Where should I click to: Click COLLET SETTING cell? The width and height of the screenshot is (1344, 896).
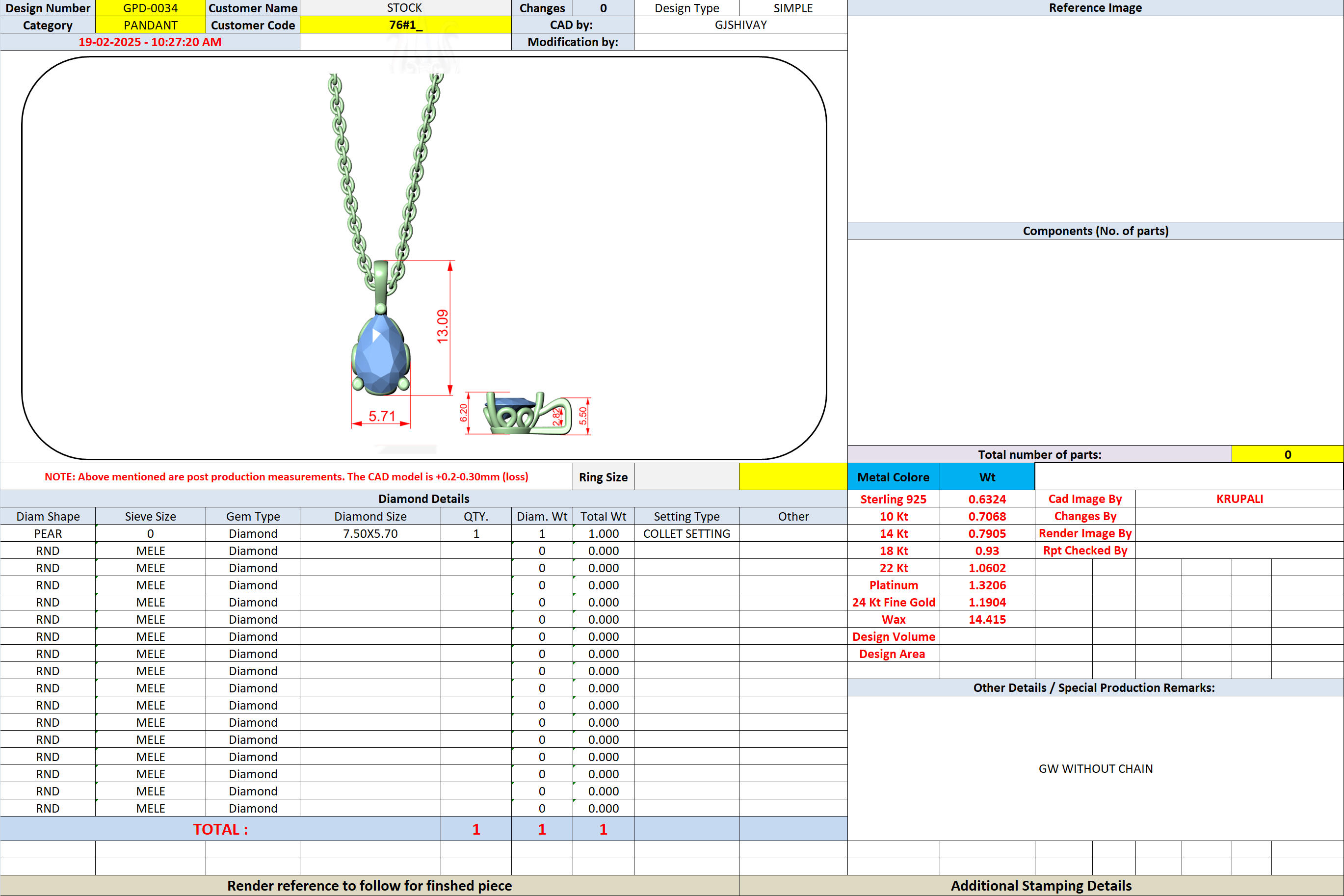[x=687, y=534]
